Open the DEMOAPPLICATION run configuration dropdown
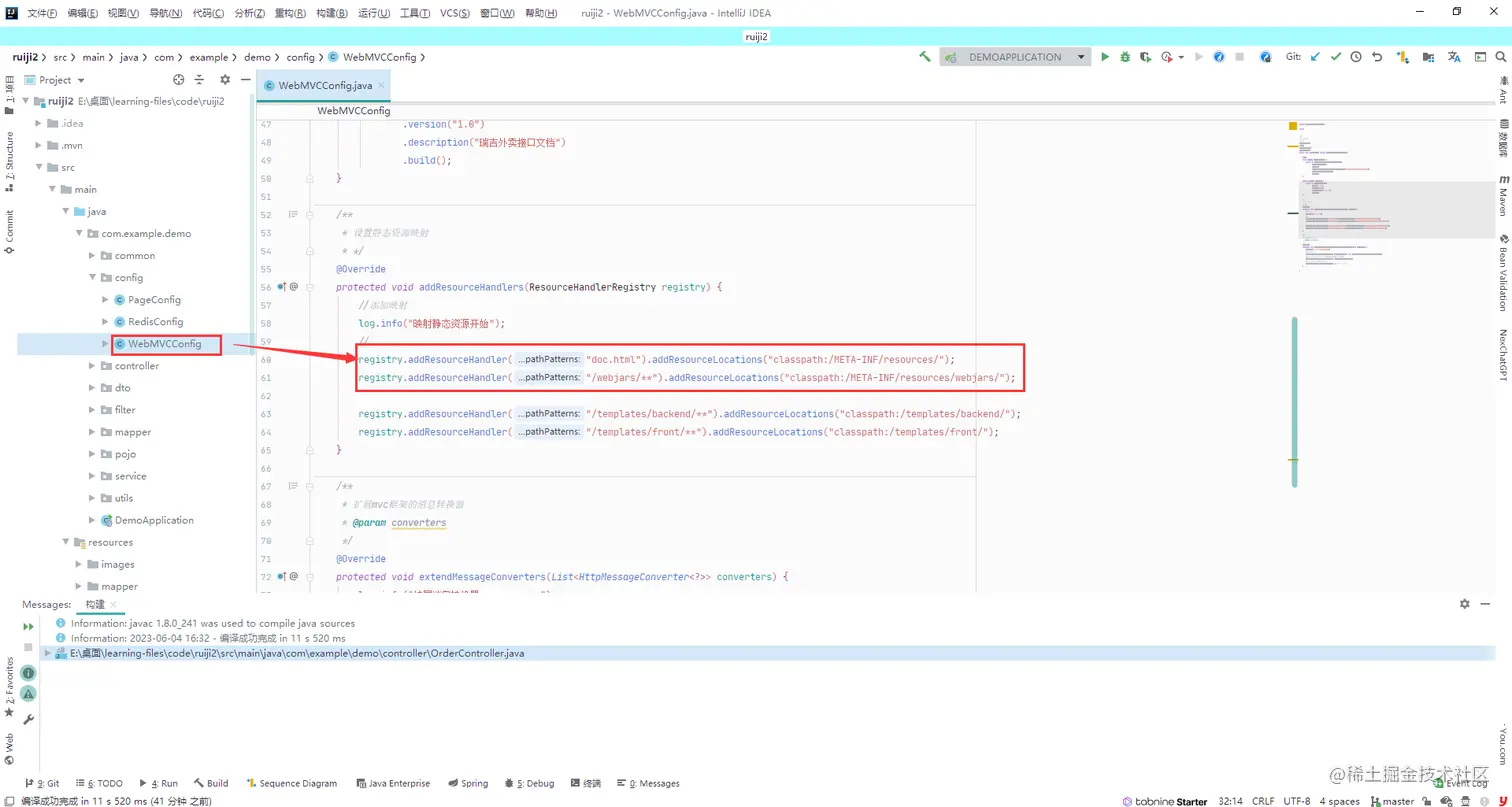Image resolution: width=1512 pixels, height=807 pixels. [1015, 57]
